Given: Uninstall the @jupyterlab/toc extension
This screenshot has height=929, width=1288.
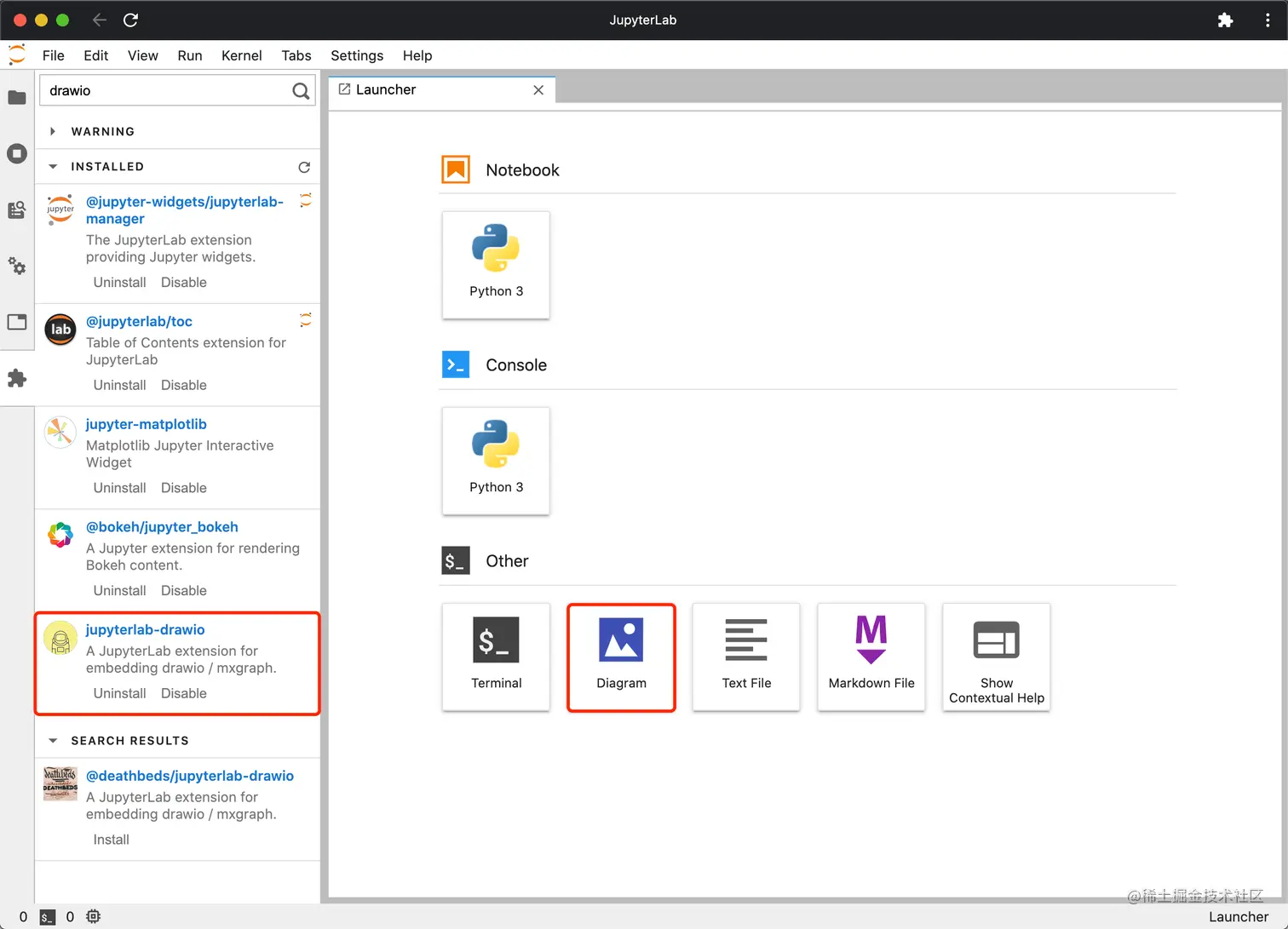Looking at the screenshot, I should tap(120, 385).
